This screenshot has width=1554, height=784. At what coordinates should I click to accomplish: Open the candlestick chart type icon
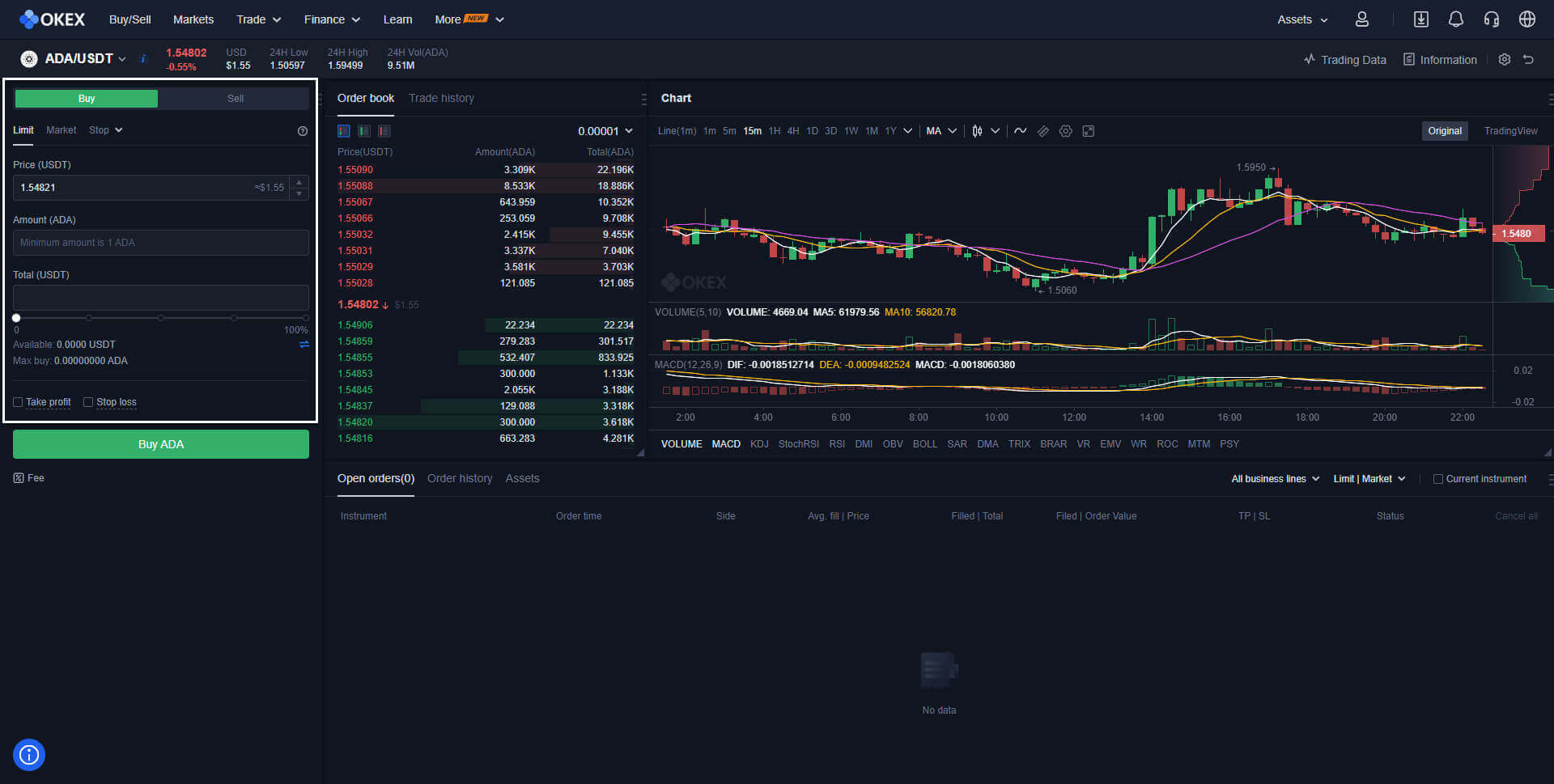[x=978, y=131]
